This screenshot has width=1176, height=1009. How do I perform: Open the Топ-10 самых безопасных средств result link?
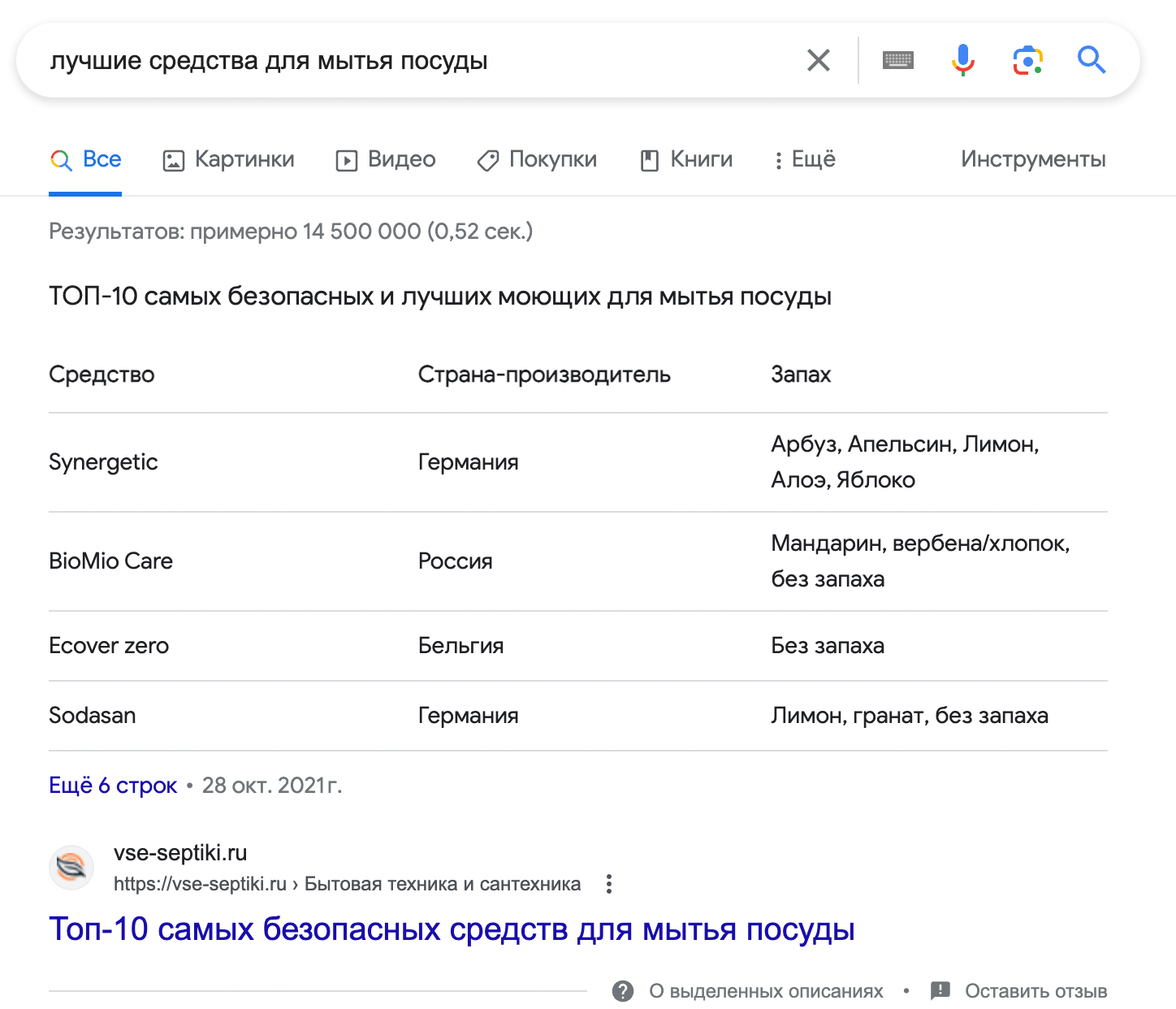(x=452, y=929)
